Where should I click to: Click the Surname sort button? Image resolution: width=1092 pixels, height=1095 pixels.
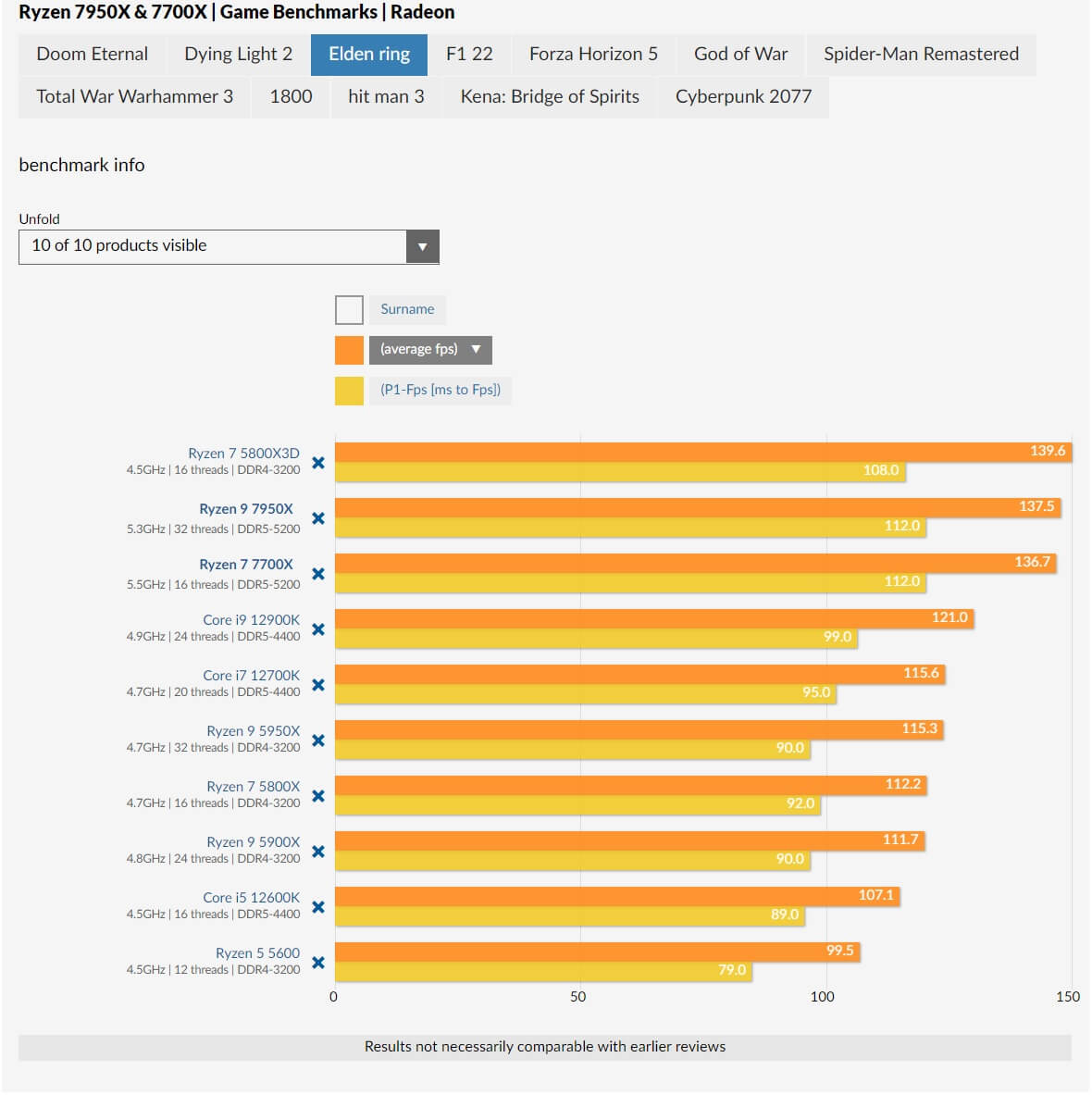(x=407, y=310)
